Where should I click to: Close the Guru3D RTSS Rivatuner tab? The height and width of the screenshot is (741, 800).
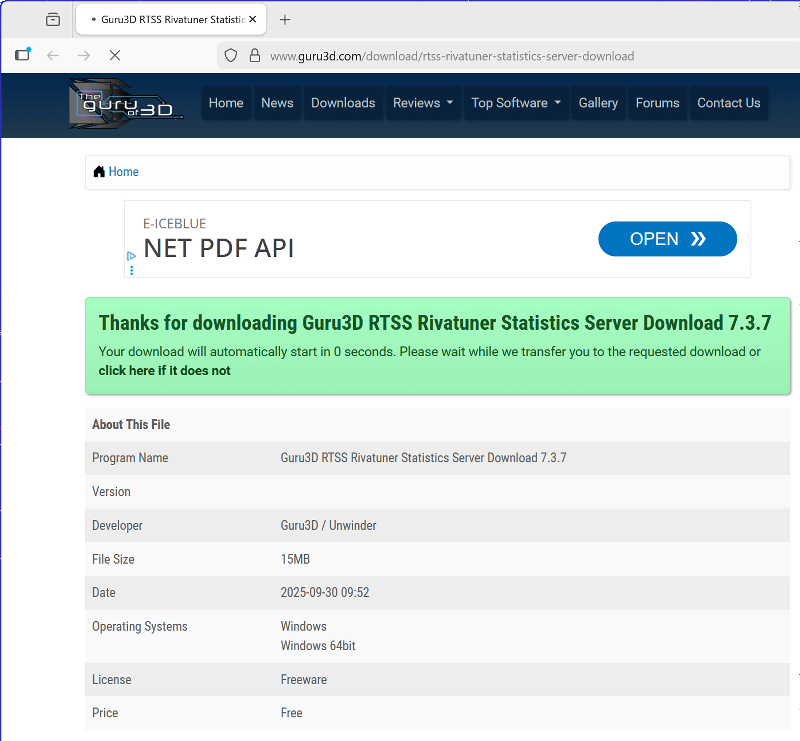(253, 20)
